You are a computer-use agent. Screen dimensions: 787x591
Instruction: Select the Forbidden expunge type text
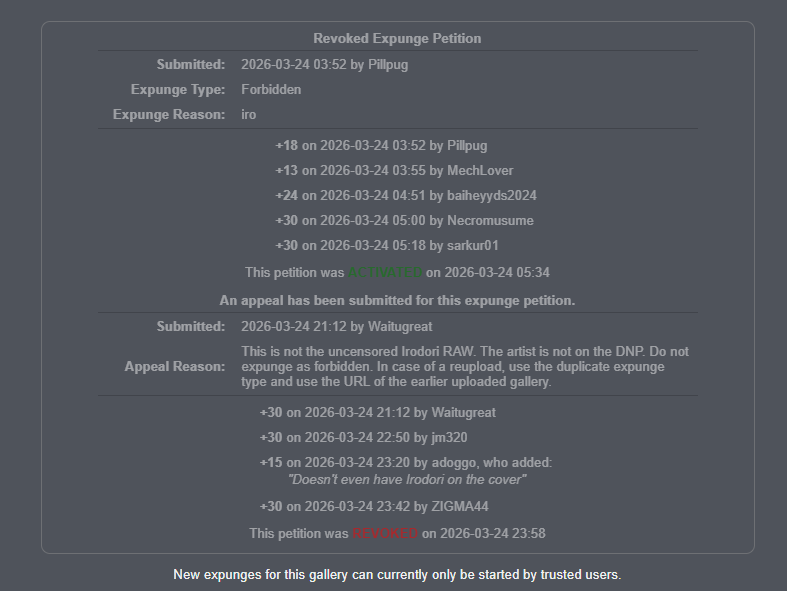271,89
